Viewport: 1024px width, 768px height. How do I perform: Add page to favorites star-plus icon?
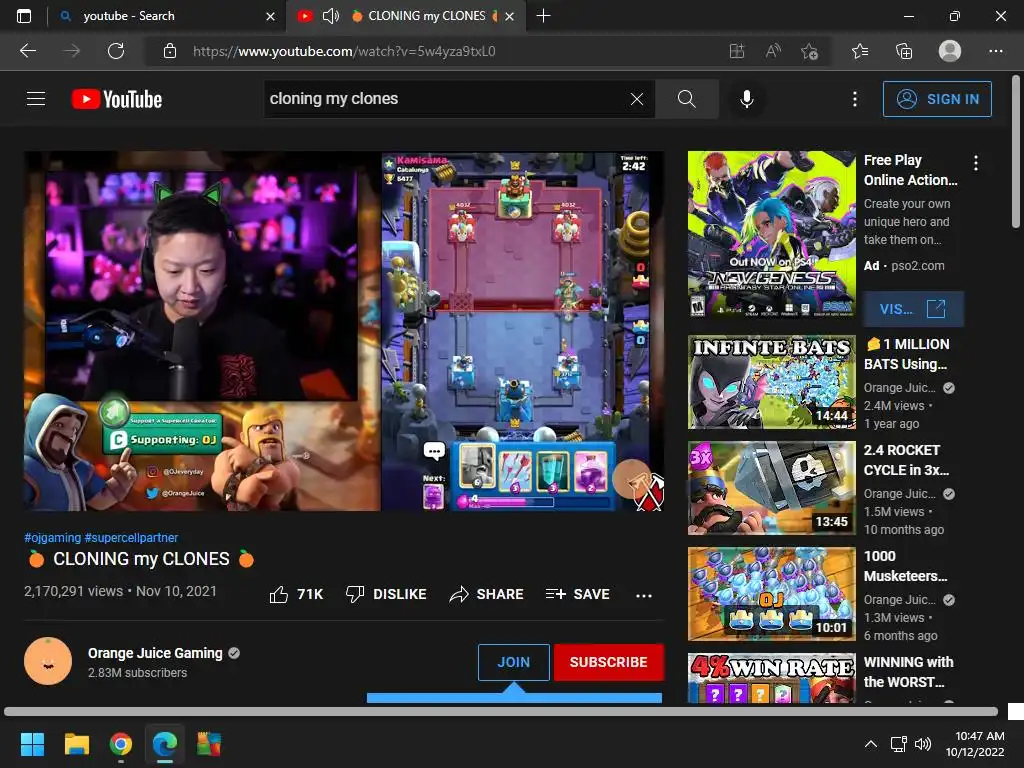809,51
